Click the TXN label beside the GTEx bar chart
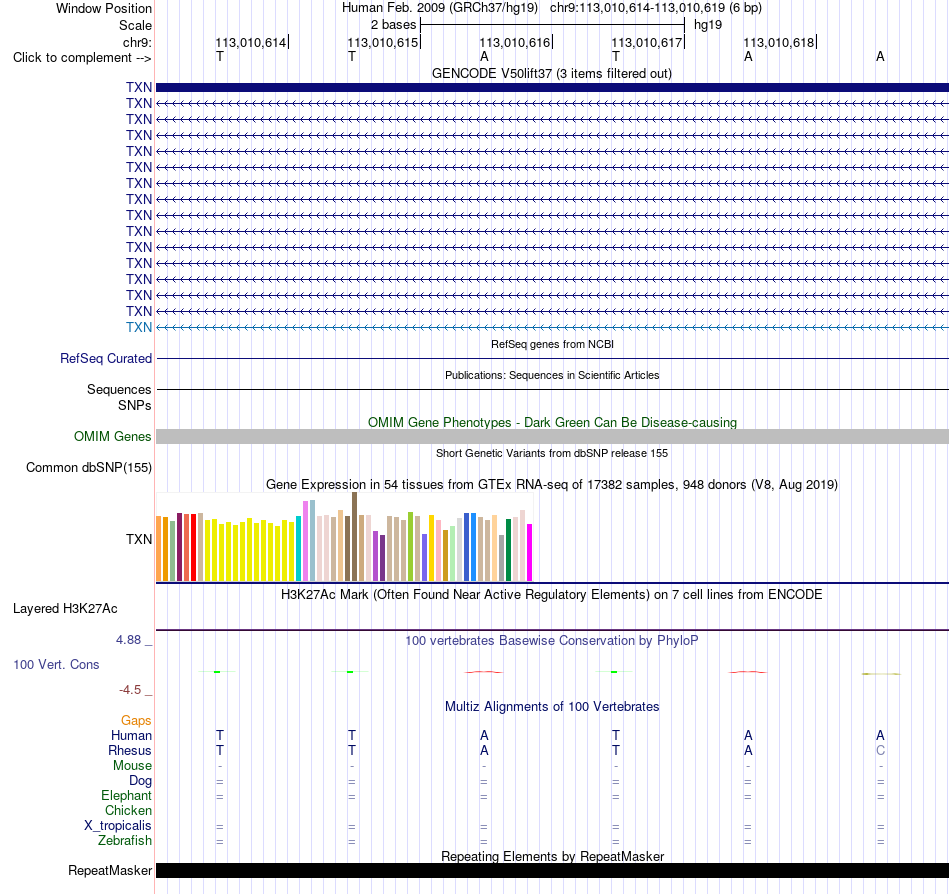The height and width of the screenshot is (894, 950). 139,539
